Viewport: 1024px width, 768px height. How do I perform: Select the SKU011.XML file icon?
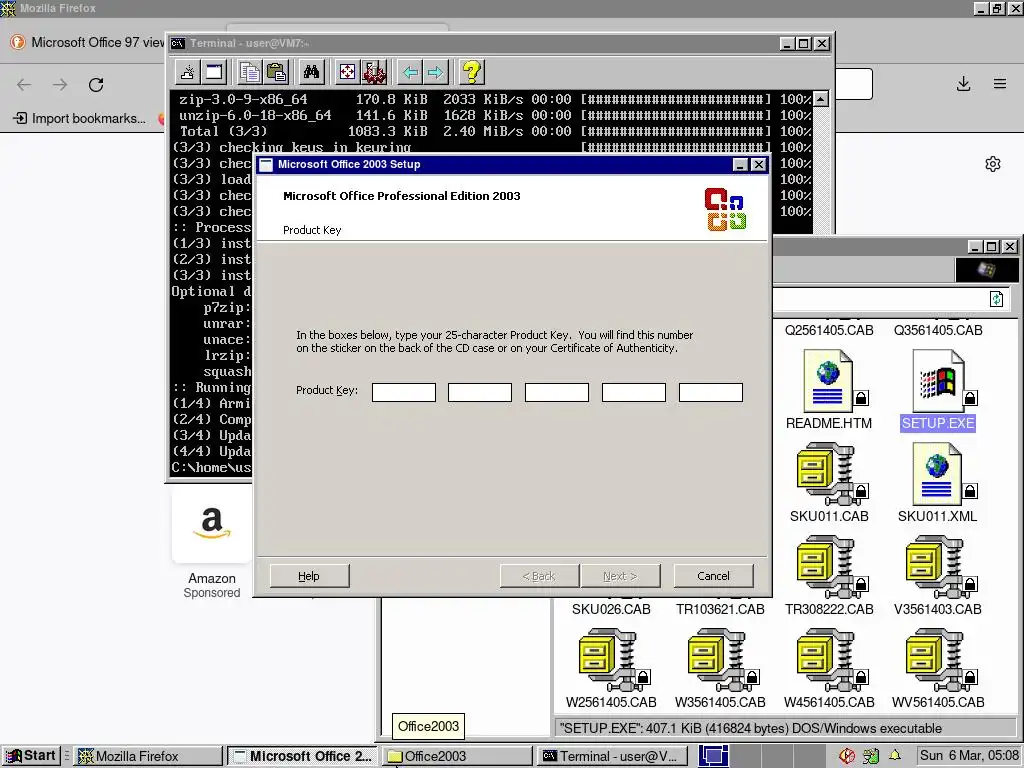point(938,474)
